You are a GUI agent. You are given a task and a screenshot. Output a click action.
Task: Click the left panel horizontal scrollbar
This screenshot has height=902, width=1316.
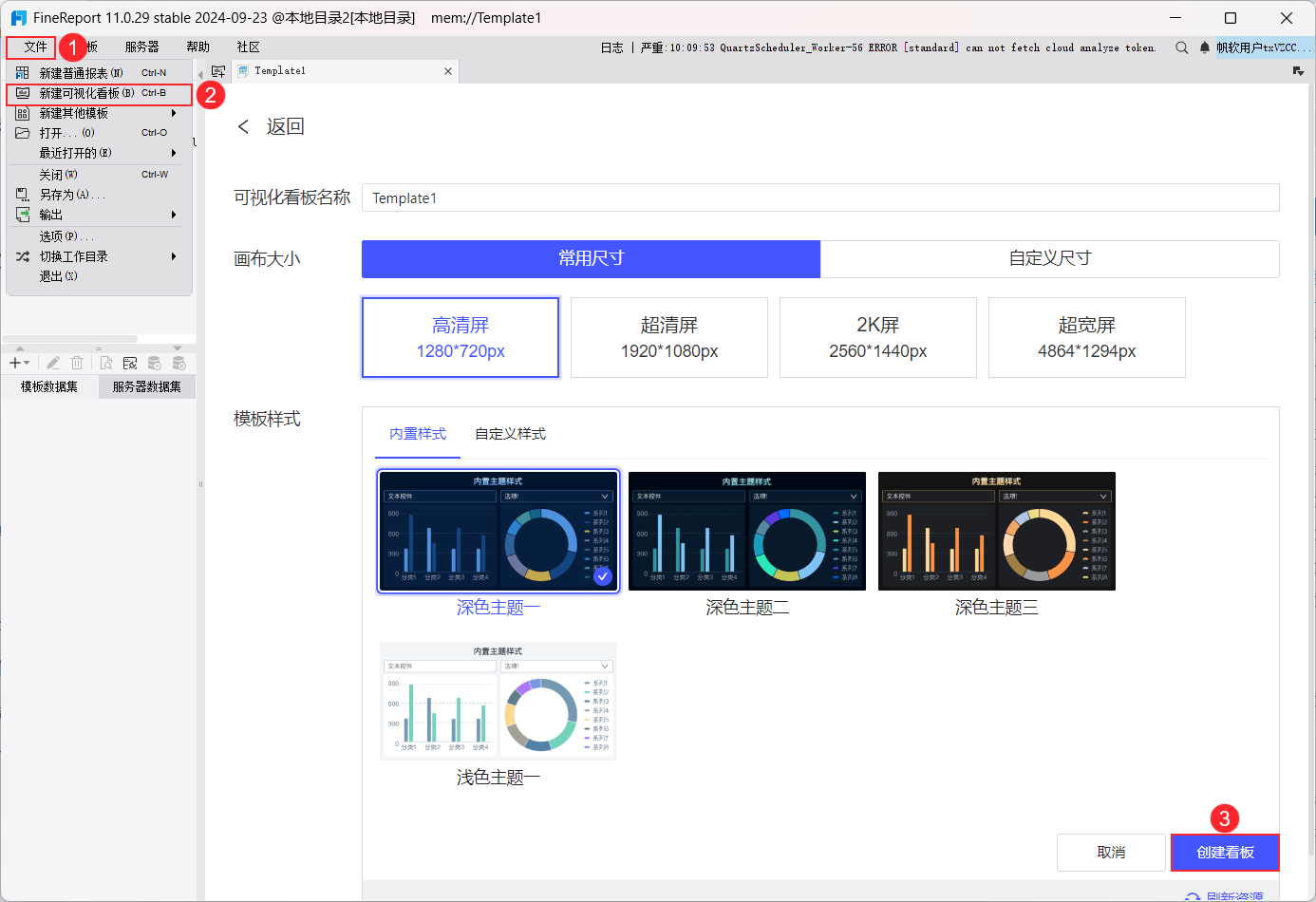tap(70, 339)
